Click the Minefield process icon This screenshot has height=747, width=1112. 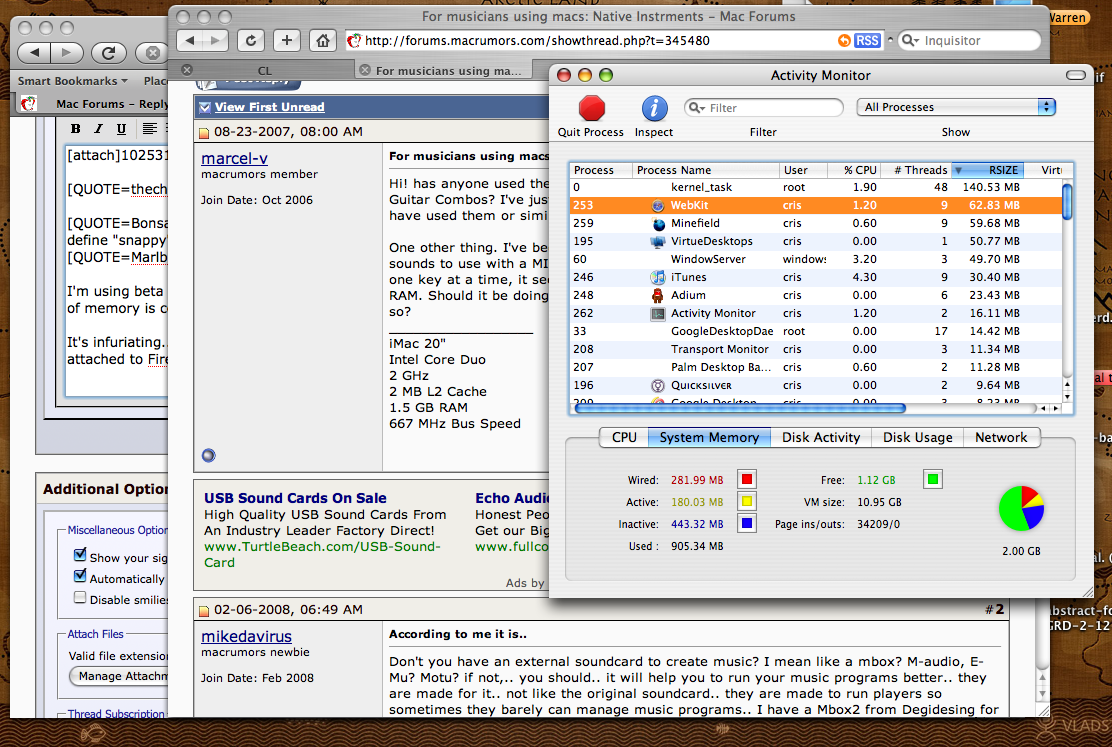coord(658,223)
